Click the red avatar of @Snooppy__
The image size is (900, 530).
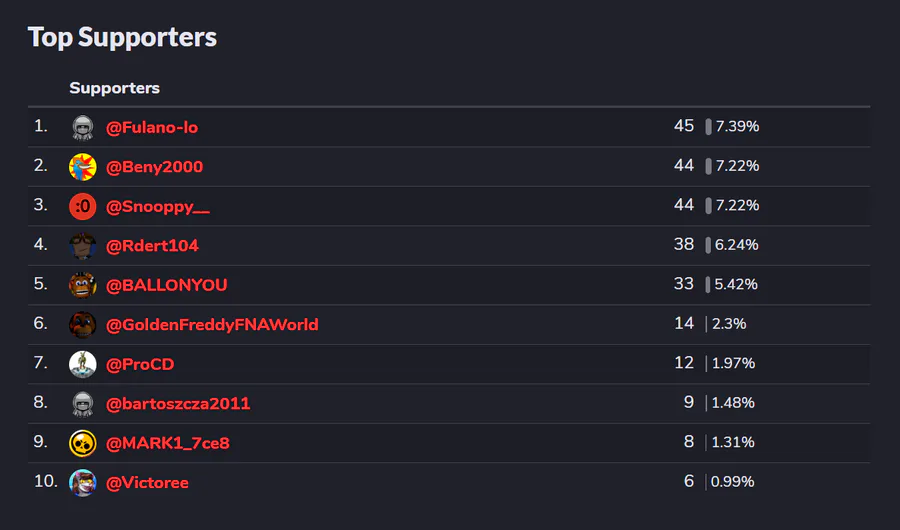pos(82,206)
